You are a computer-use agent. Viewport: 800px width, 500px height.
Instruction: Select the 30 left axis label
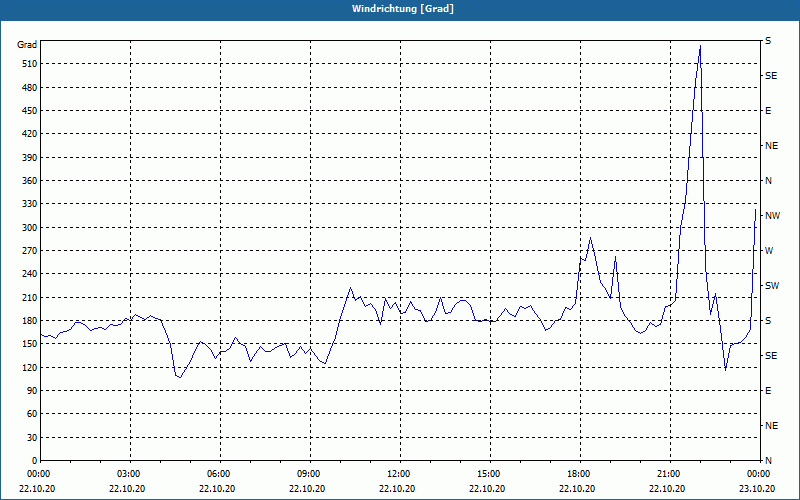[32, 438]
